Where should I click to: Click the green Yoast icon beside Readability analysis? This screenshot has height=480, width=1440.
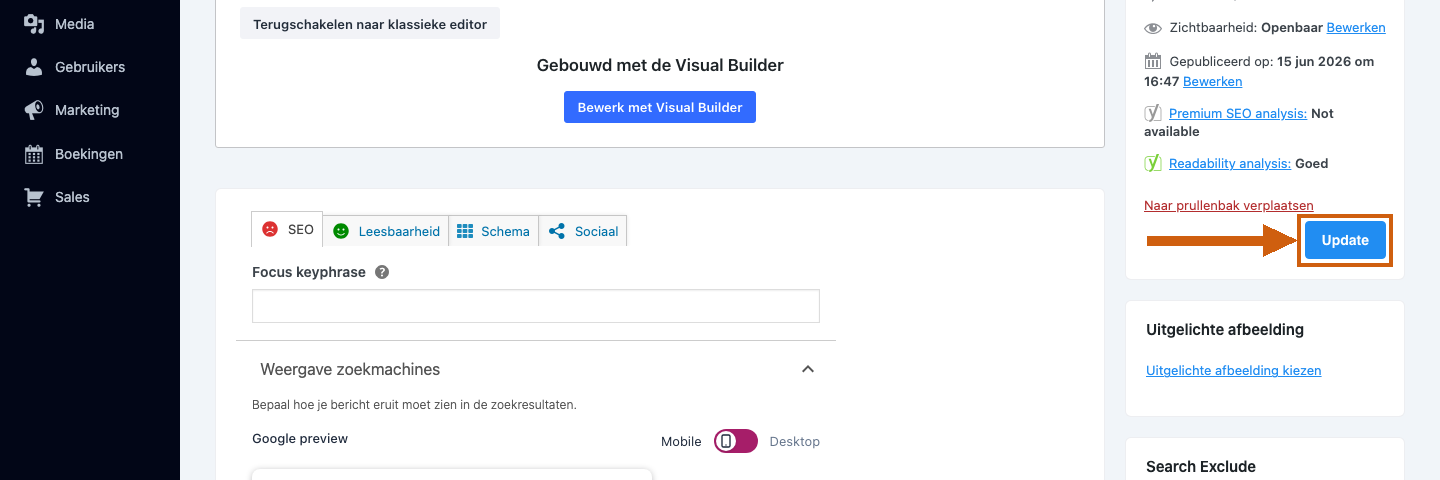click(1153, 163)
